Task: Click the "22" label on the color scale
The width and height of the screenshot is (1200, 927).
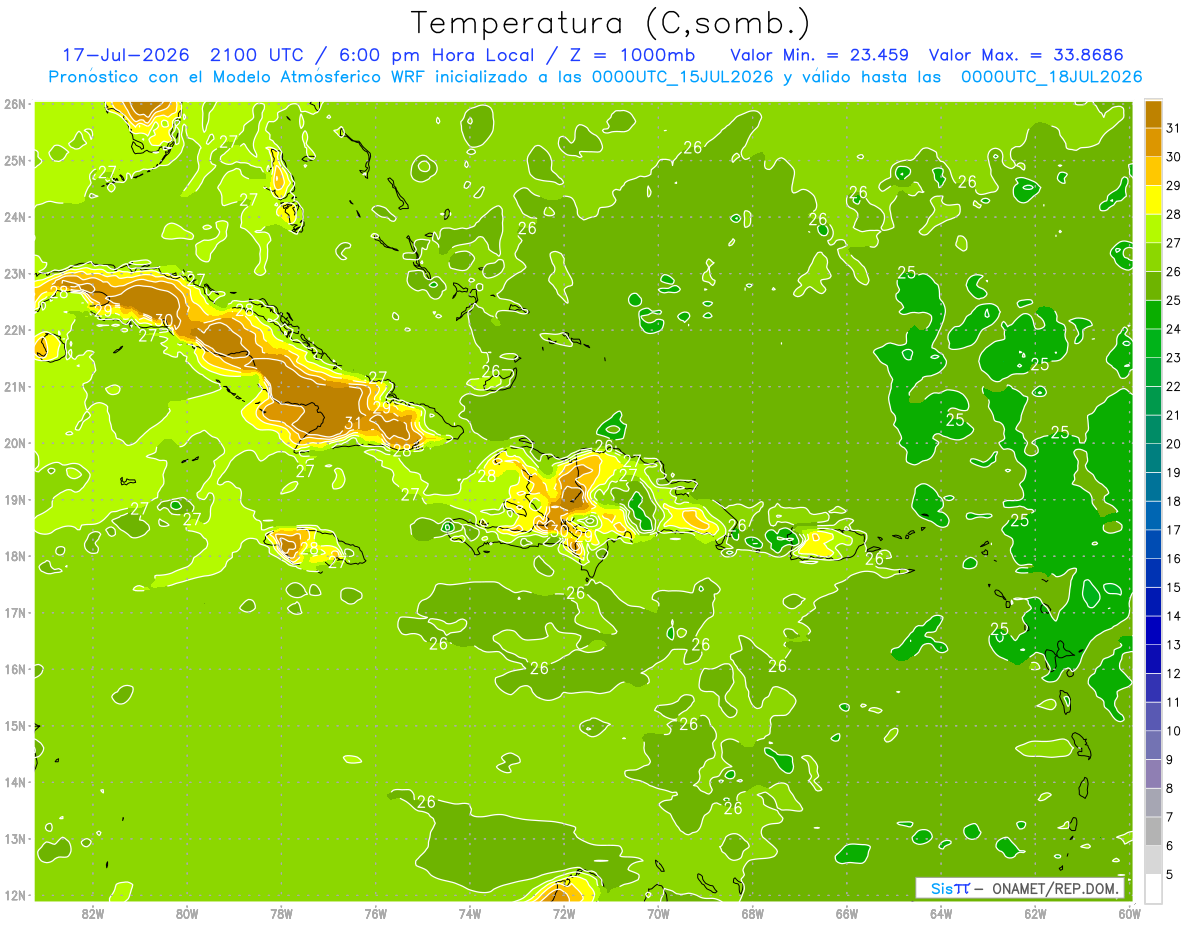Action: 1174,387
